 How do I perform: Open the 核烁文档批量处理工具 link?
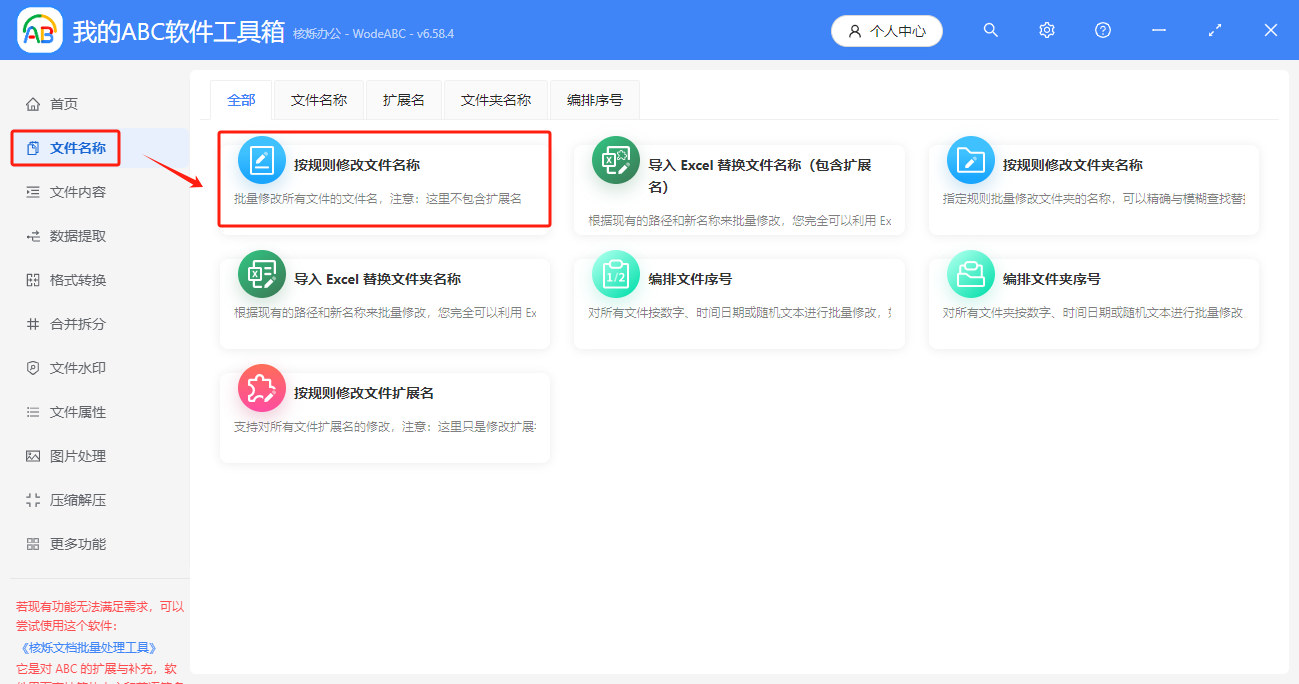click(x=89, y=648)
